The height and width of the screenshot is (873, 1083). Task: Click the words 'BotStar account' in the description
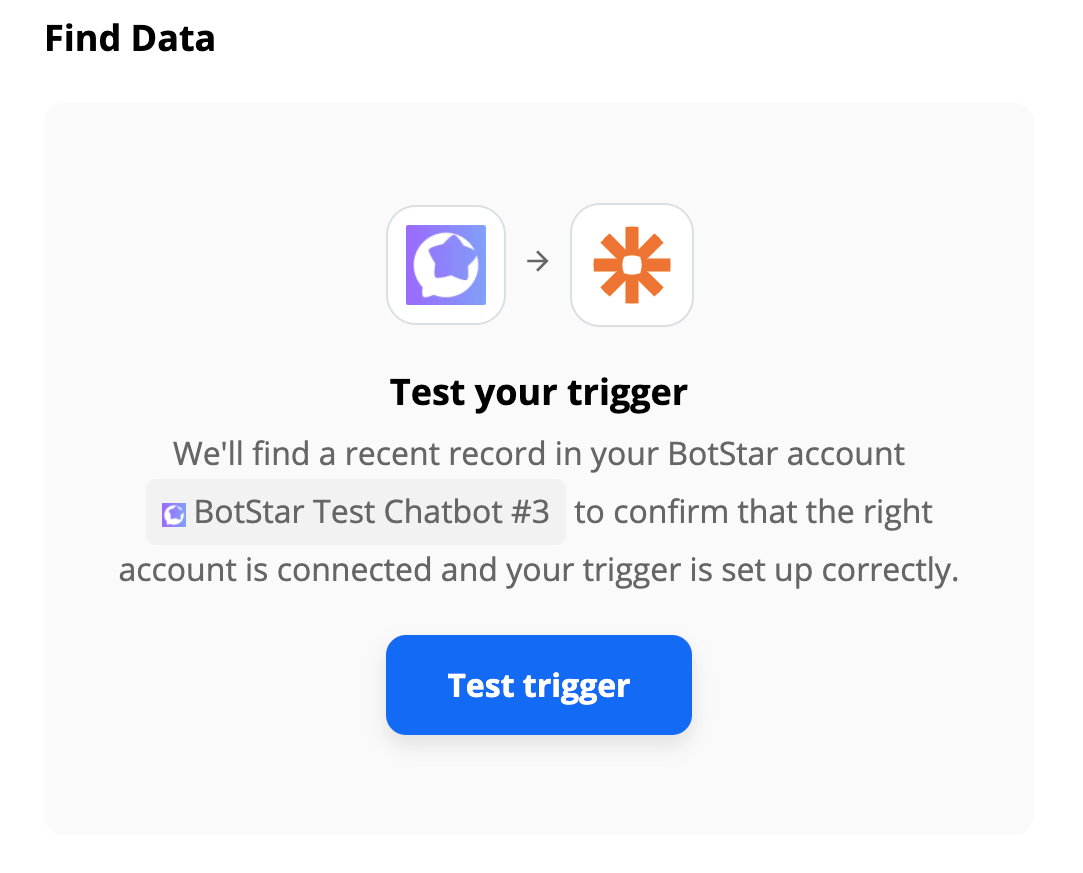coord(786,454)
